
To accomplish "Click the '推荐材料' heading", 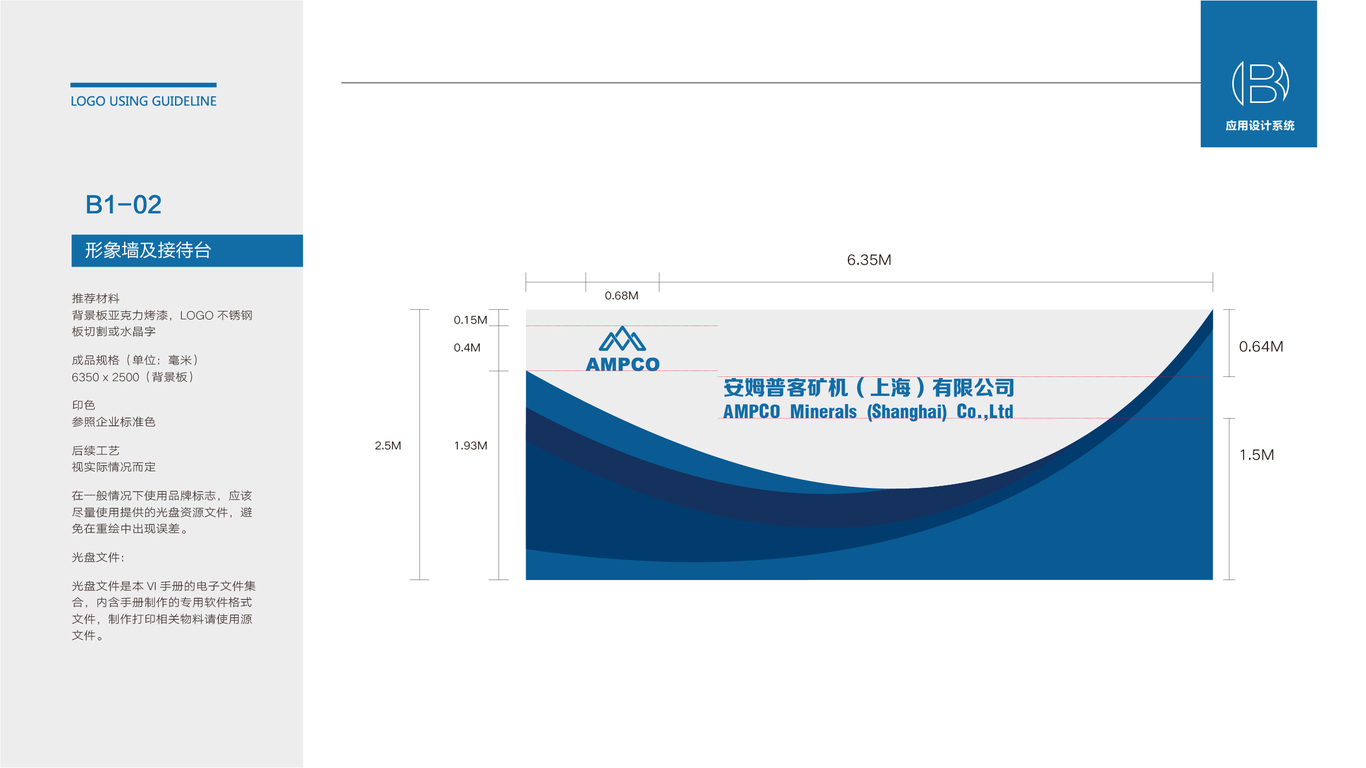I will (96, 299).
